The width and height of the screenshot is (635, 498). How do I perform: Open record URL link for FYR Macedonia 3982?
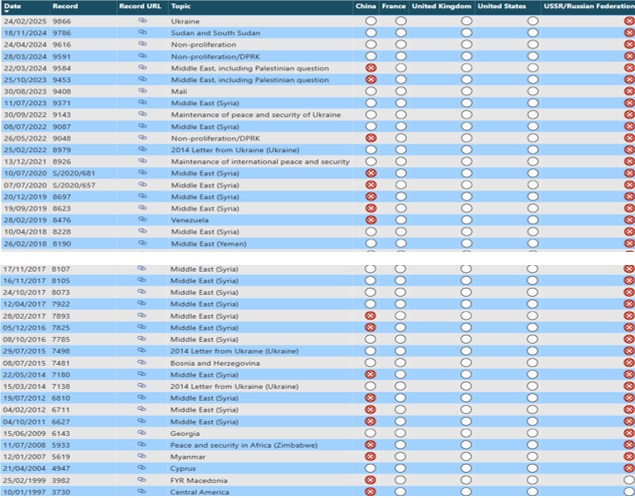(x=141, y=480)
